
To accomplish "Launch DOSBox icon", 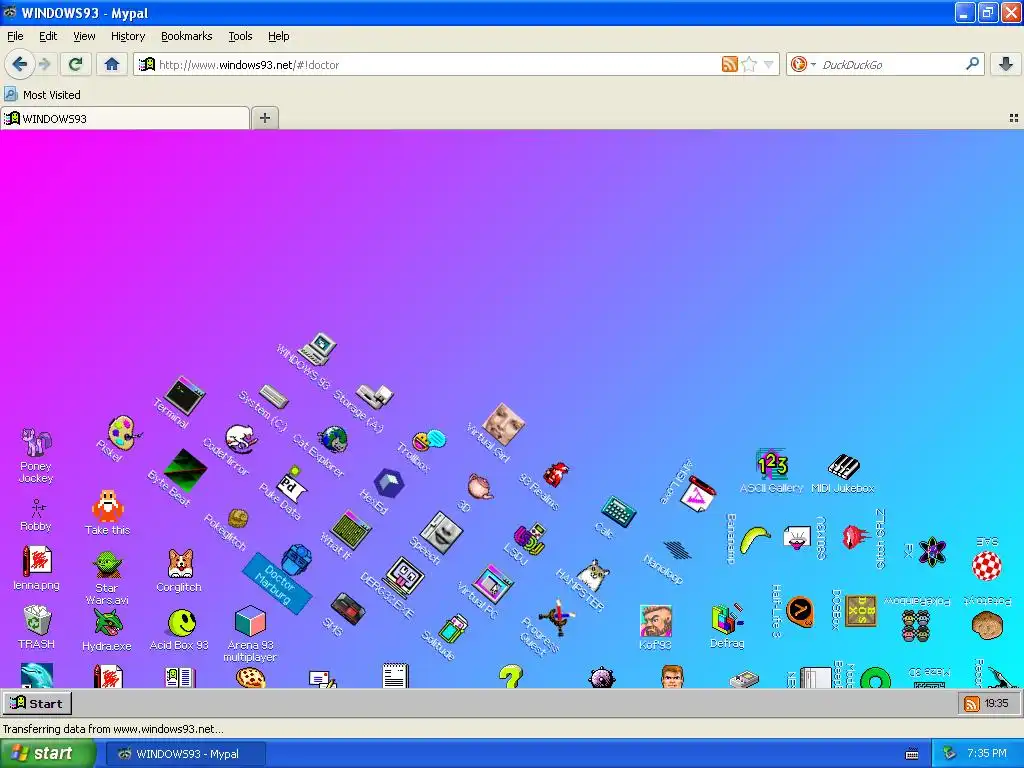I will tap(860, 611).
